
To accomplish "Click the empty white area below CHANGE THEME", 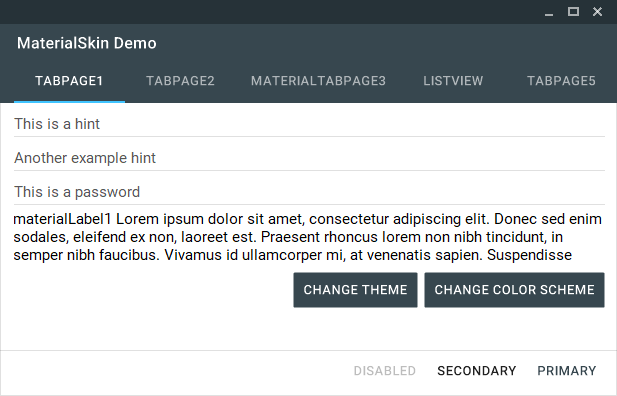I will pyautogui.click(x=355, y=329).
